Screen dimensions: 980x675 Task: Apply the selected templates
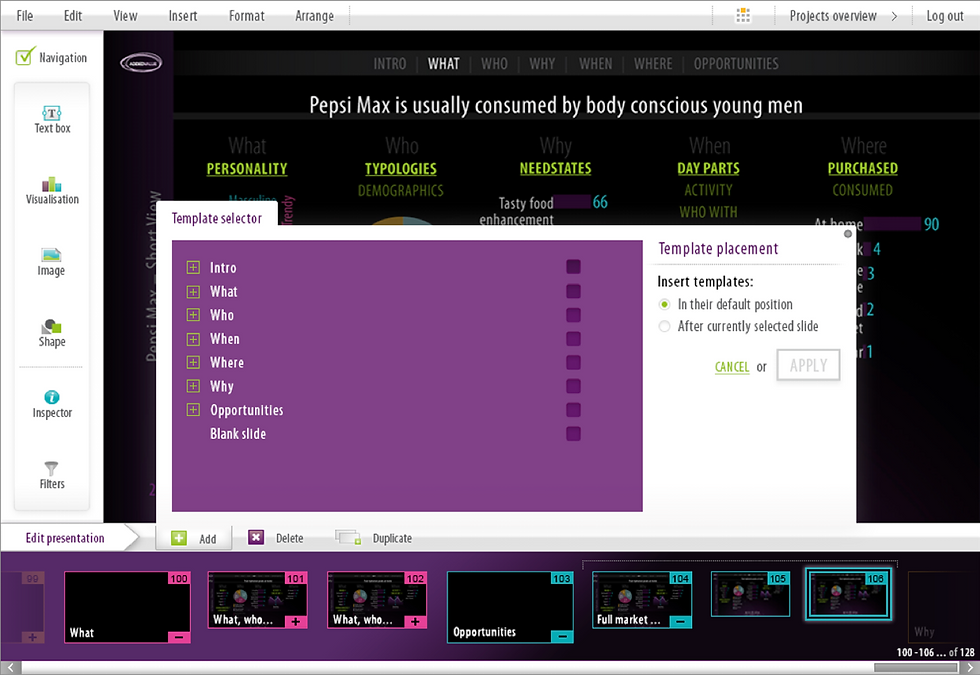point(808,365)
